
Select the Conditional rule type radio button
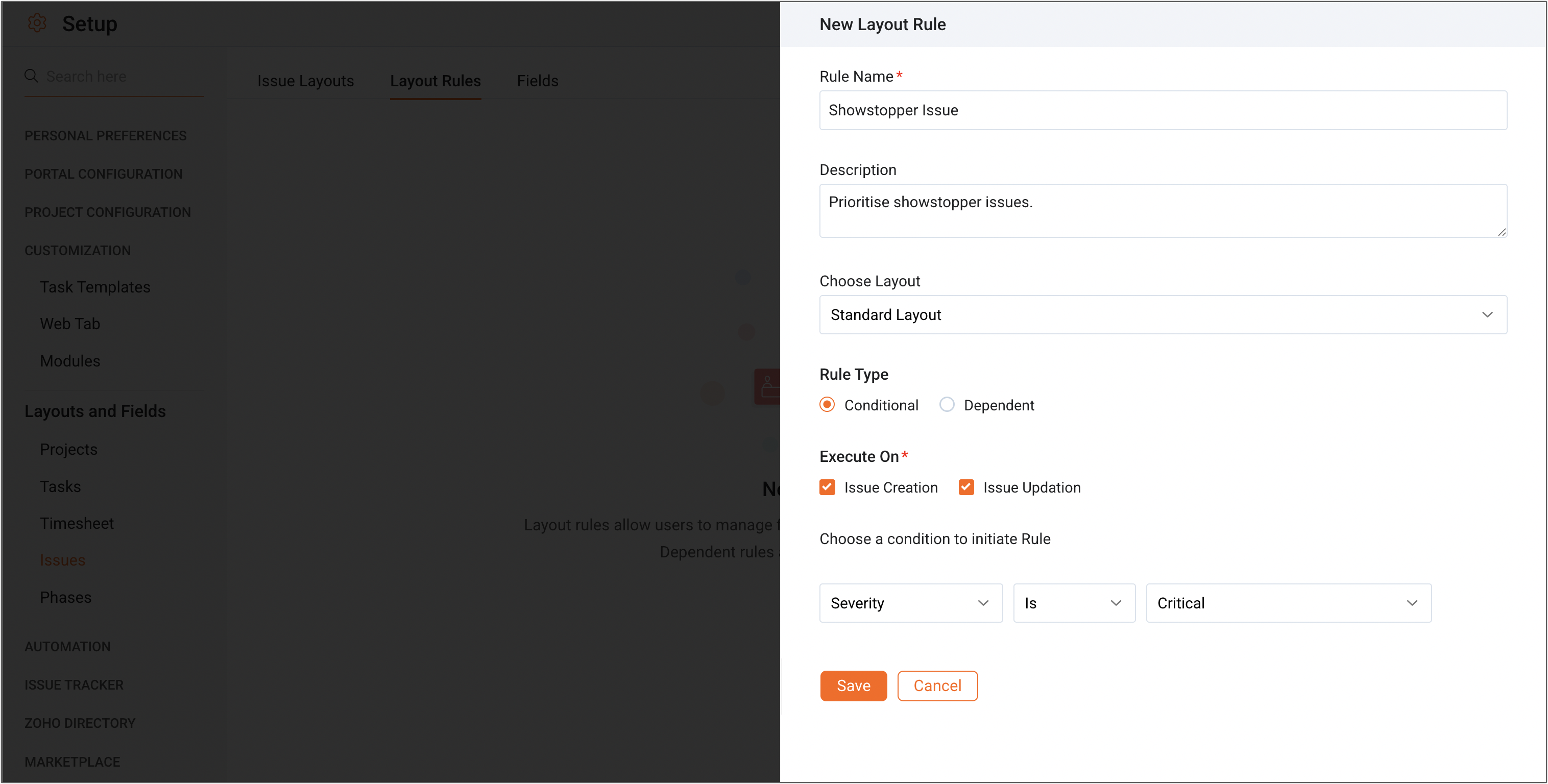[x=827, y=405]
